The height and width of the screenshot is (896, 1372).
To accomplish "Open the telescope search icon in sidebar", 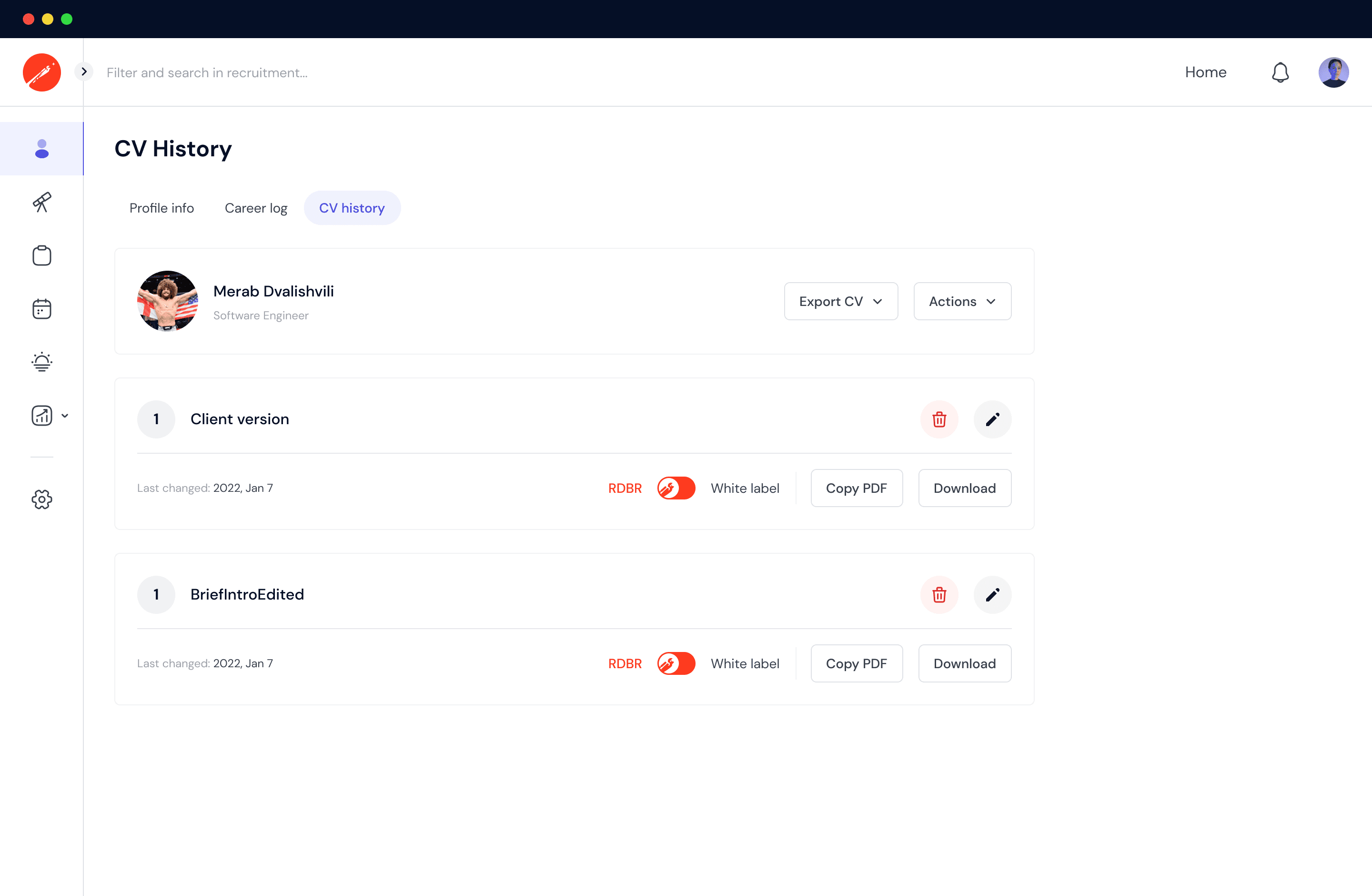I will (x=41, y=203).
